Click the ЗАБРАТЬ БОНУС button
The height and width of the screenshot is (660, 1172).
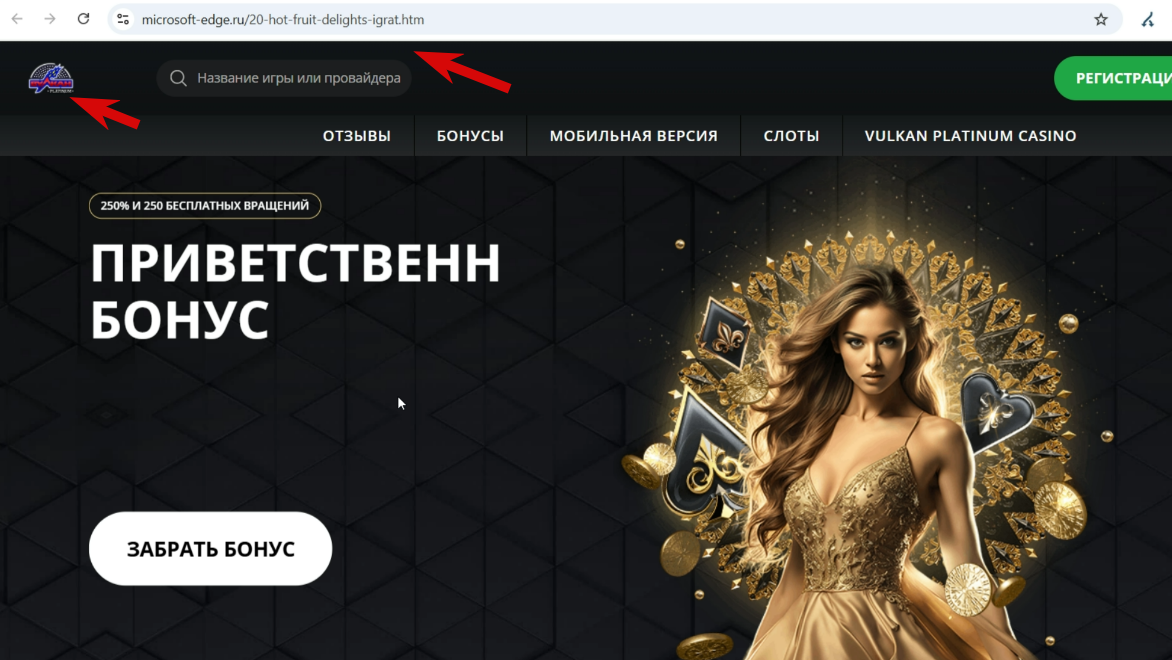[210, 549]
